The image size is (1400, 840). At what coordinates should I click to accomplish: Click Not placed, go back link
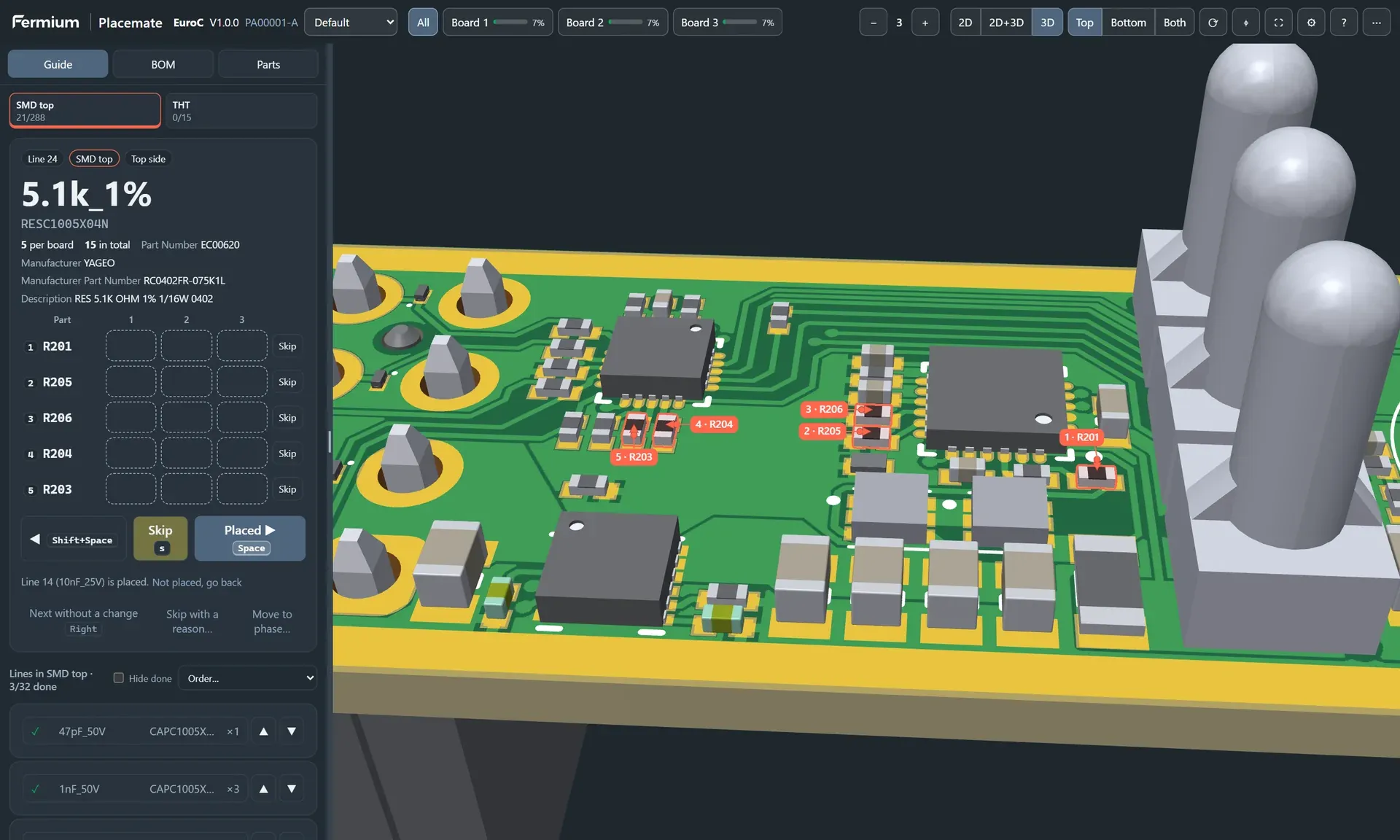[x=197, y=582]
